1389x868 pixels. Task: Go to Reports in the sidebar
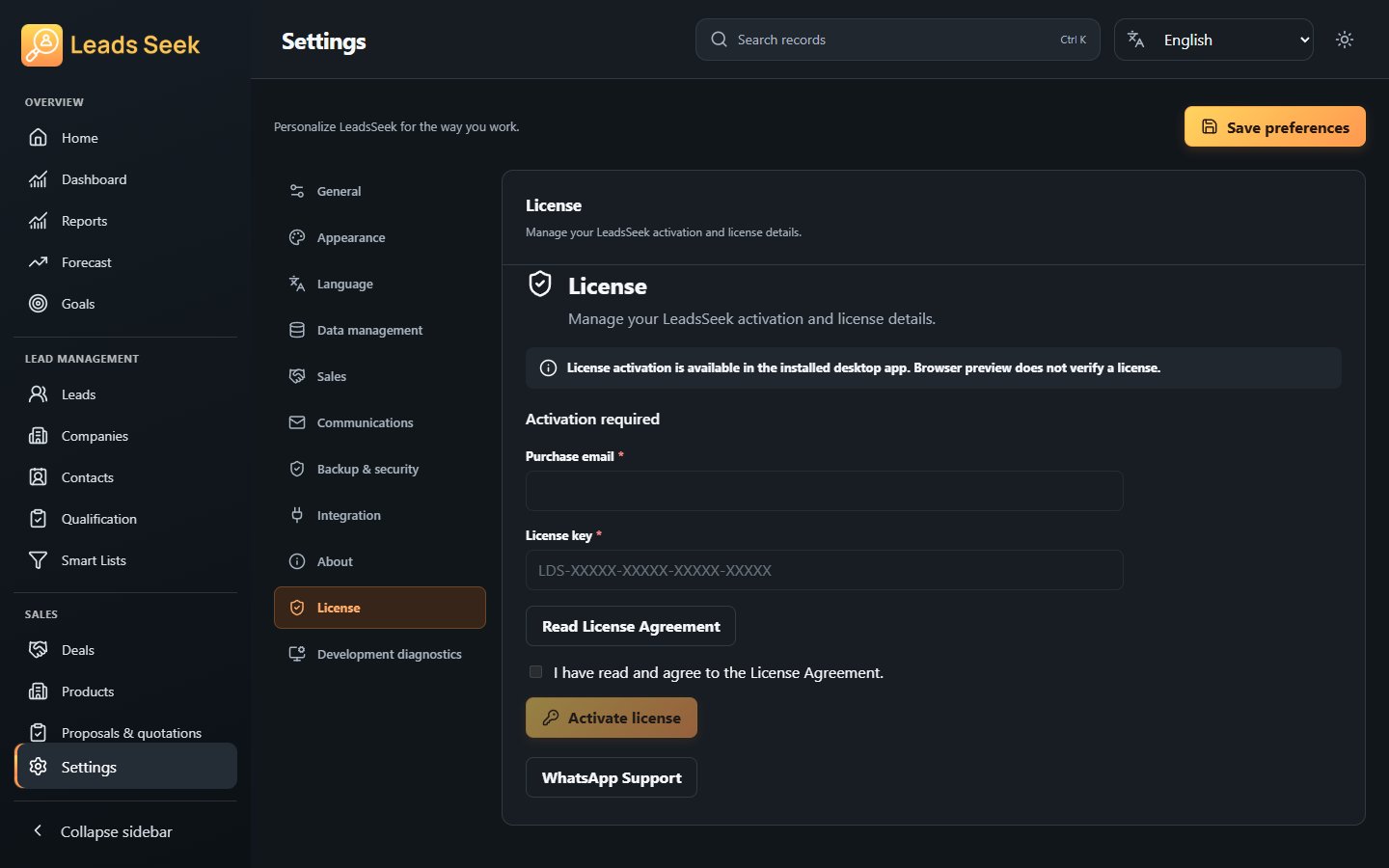click(125, 221)
